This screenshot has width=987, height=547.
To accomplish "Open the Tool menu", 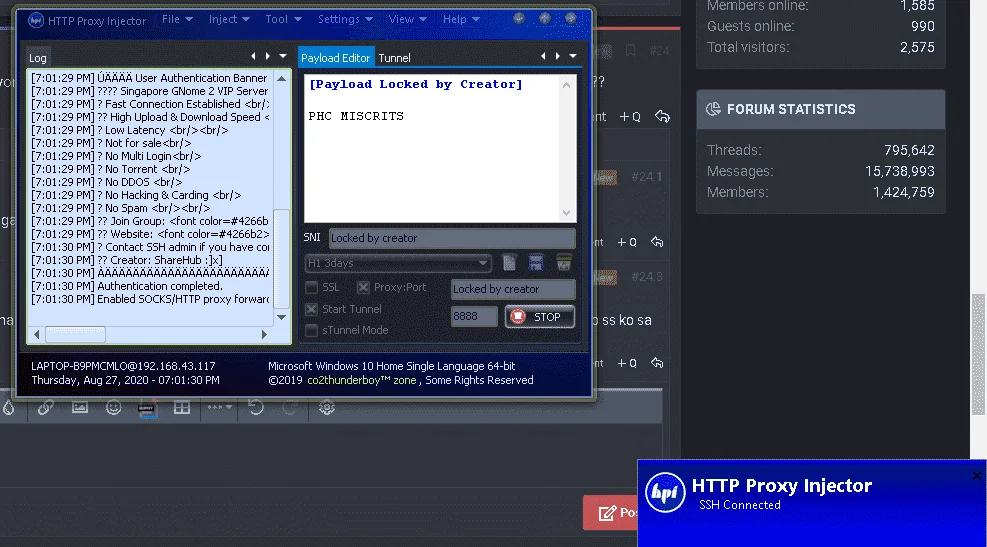I will pos(283,20).
